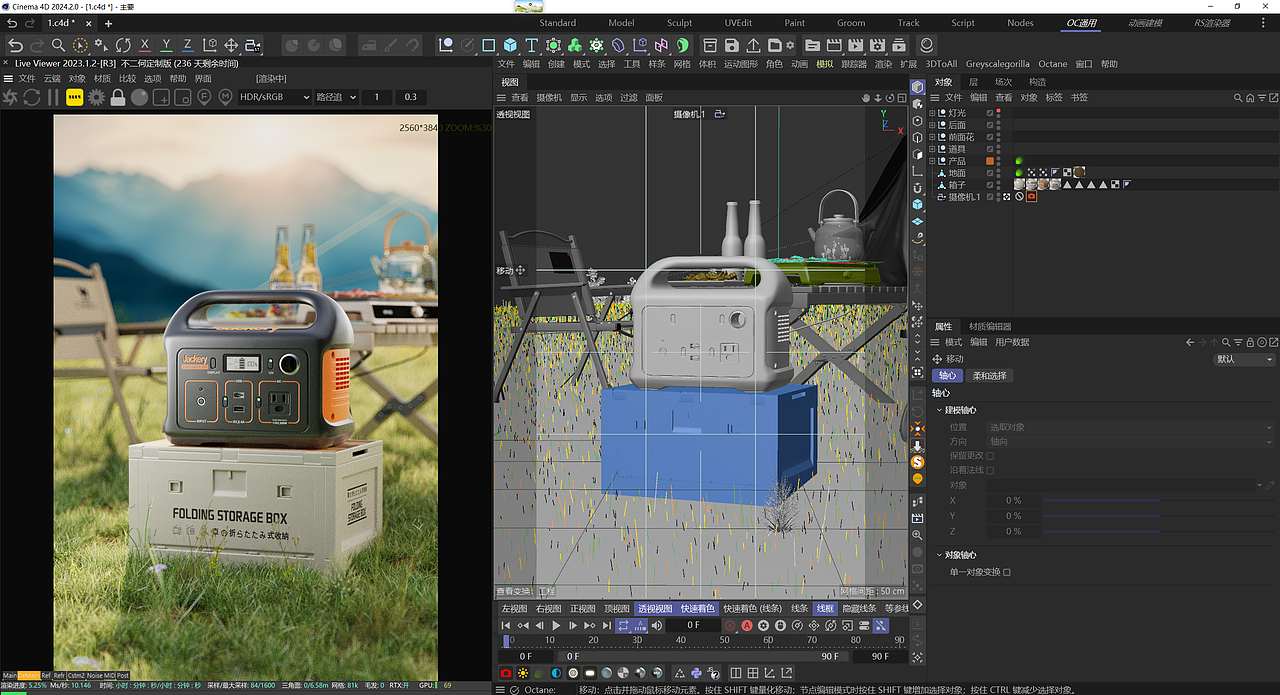Click the Live Viewer clay mode sphere
Screen dimensions: 1280x695
pos(140,97)
